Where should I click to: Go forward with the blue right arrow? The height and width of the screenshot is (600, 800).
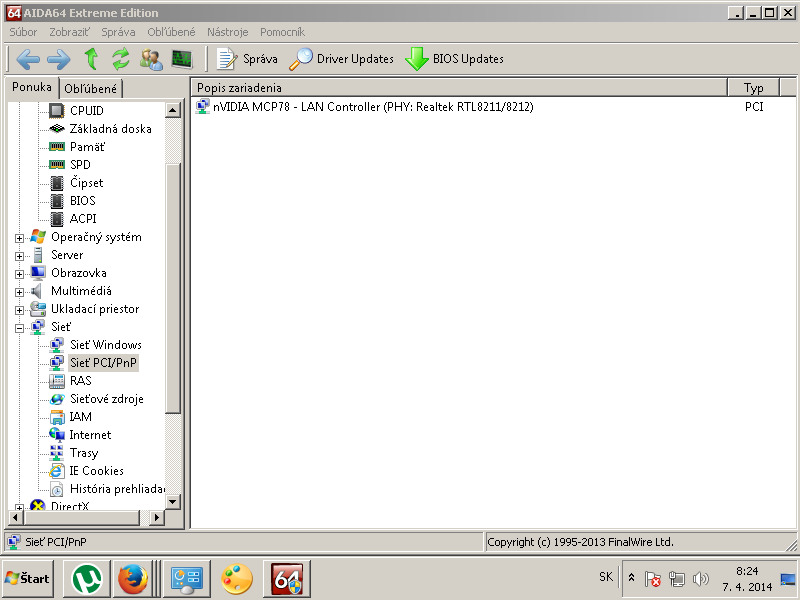pyautogui.click(x=59, y=59)
